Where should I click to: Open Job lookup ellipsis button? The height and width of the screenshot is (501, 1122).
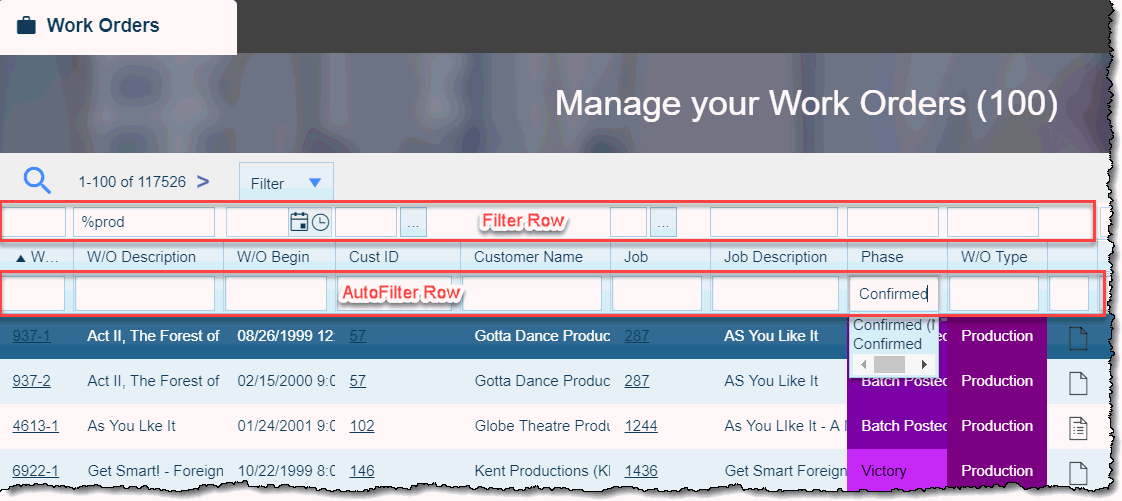665,222
